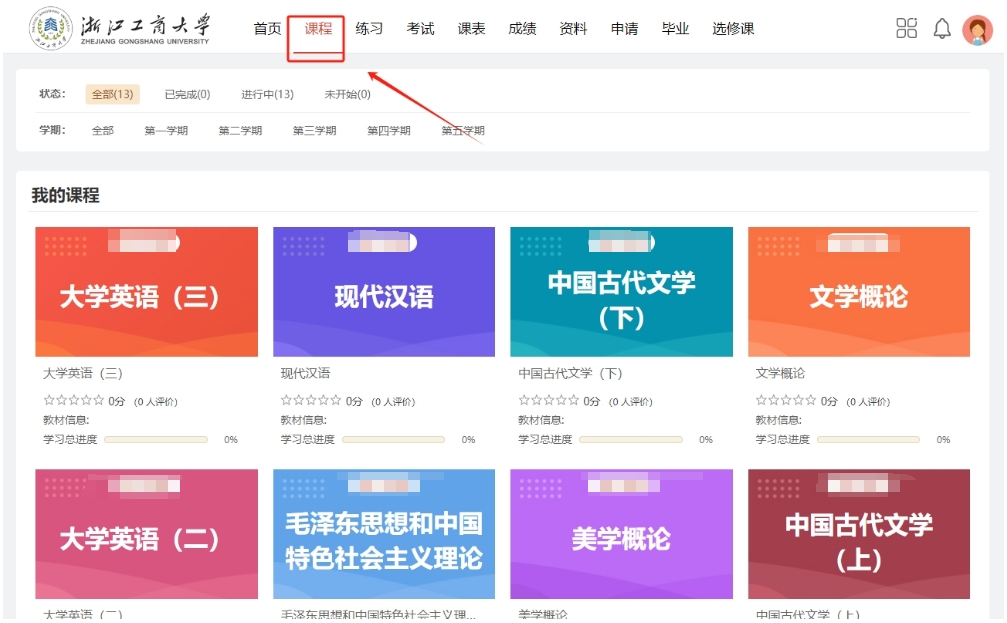The width and height of the screenshot is (1007, 623).
Task: Filter by 进行中(13) status
Action: (267, 95)
